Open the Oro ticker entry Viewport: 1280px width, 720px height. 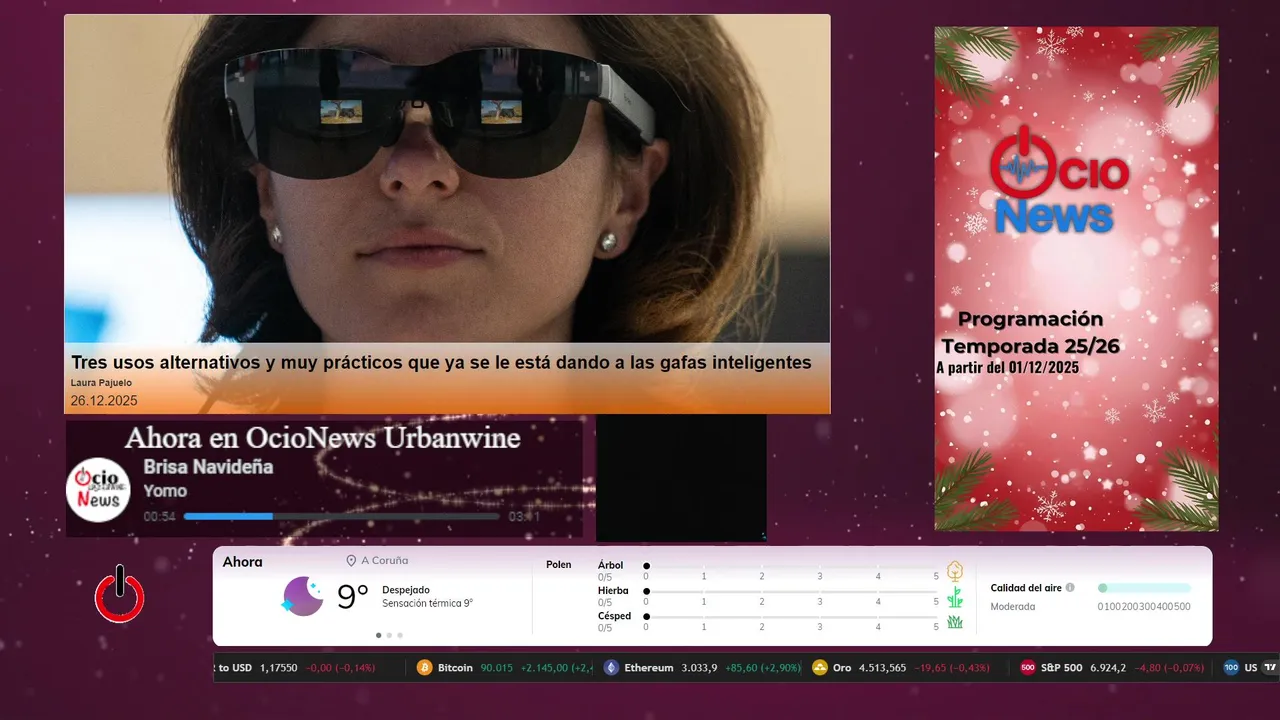[902, 668]
